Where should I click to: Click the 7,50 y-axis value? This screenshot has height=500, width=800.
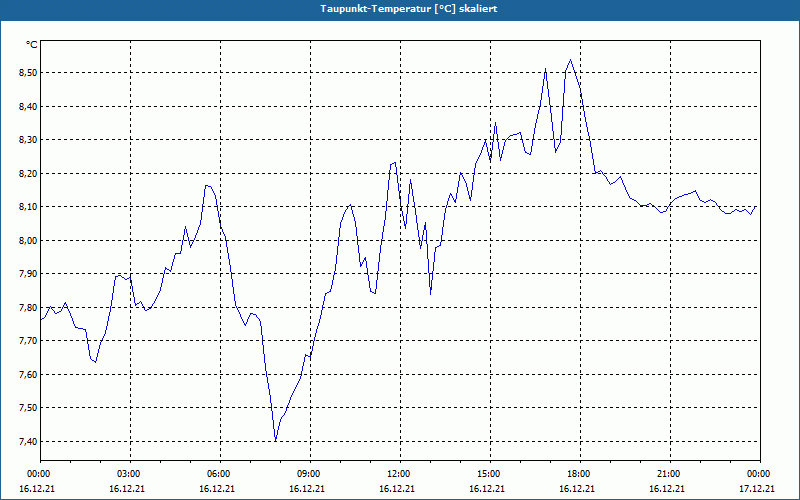28,408
